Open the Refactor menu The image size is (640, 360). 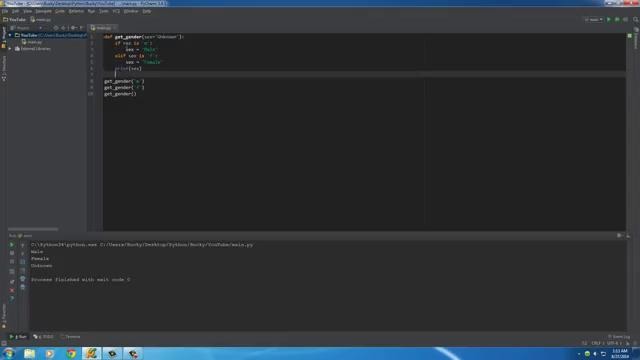pos(76,11)
